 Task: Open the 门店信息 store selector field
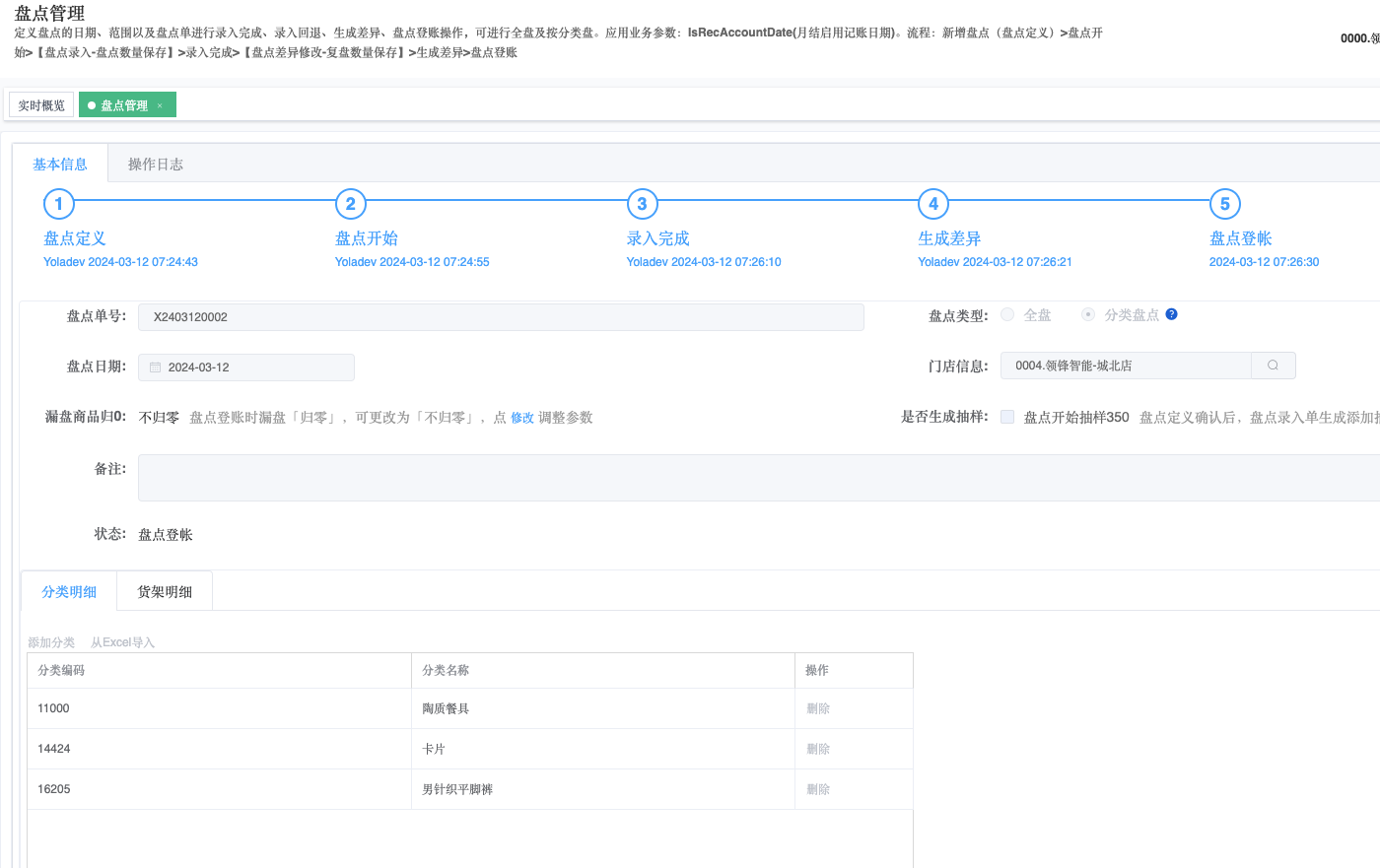click(1124, 366)
